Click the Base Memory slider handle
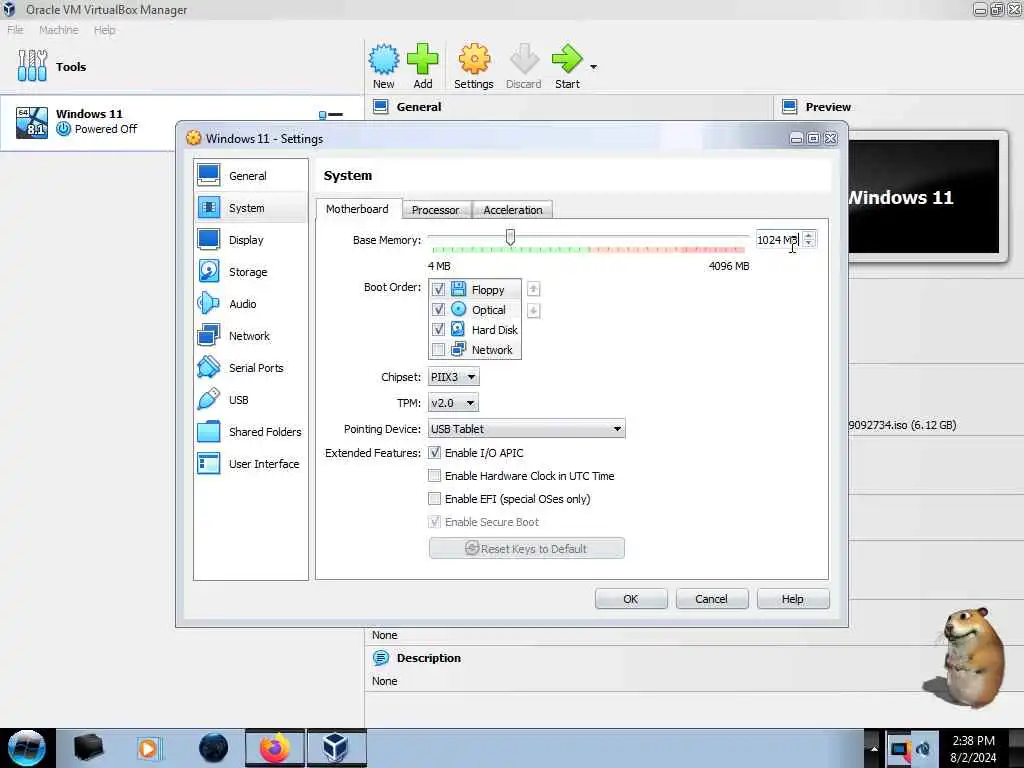The height and width of the screenshot is (768, 1024). [510, 237]
